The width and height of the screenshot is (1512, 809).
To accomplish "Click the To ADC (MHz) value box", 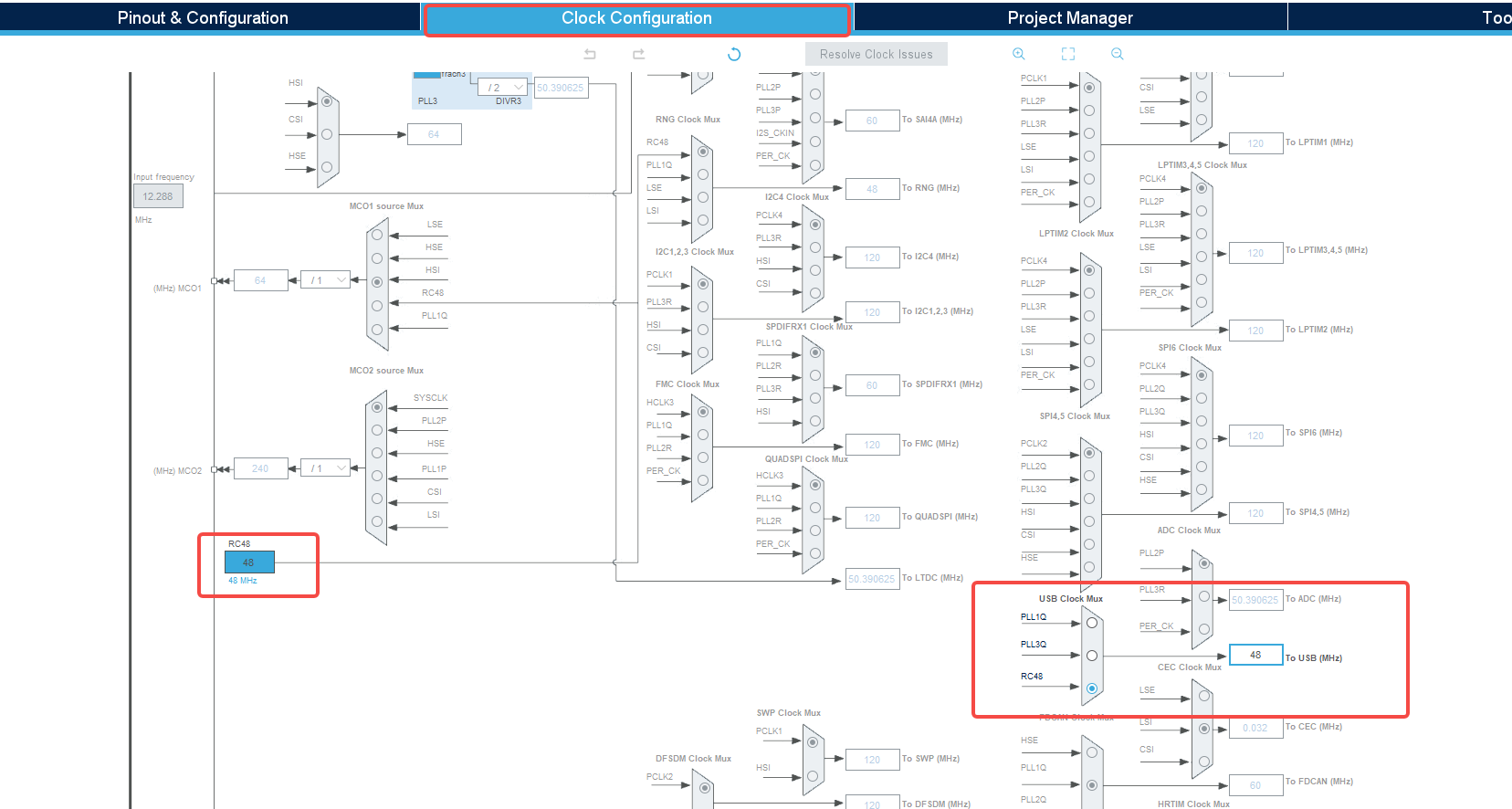I will [1255, 600].
